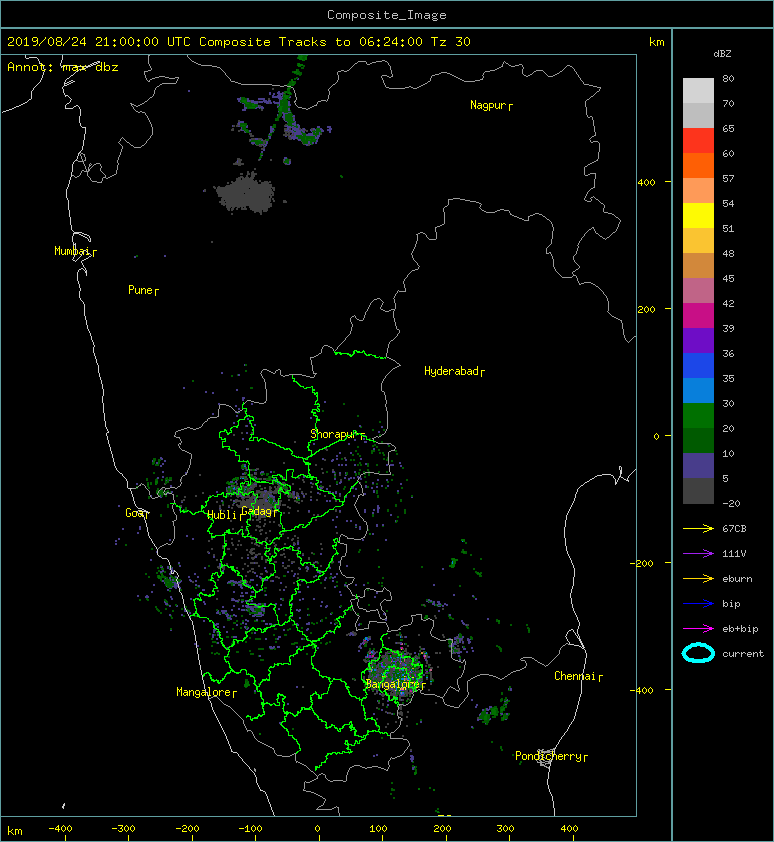Click the gray radar echo patch south of Nagpur latitude

[246, 193]
